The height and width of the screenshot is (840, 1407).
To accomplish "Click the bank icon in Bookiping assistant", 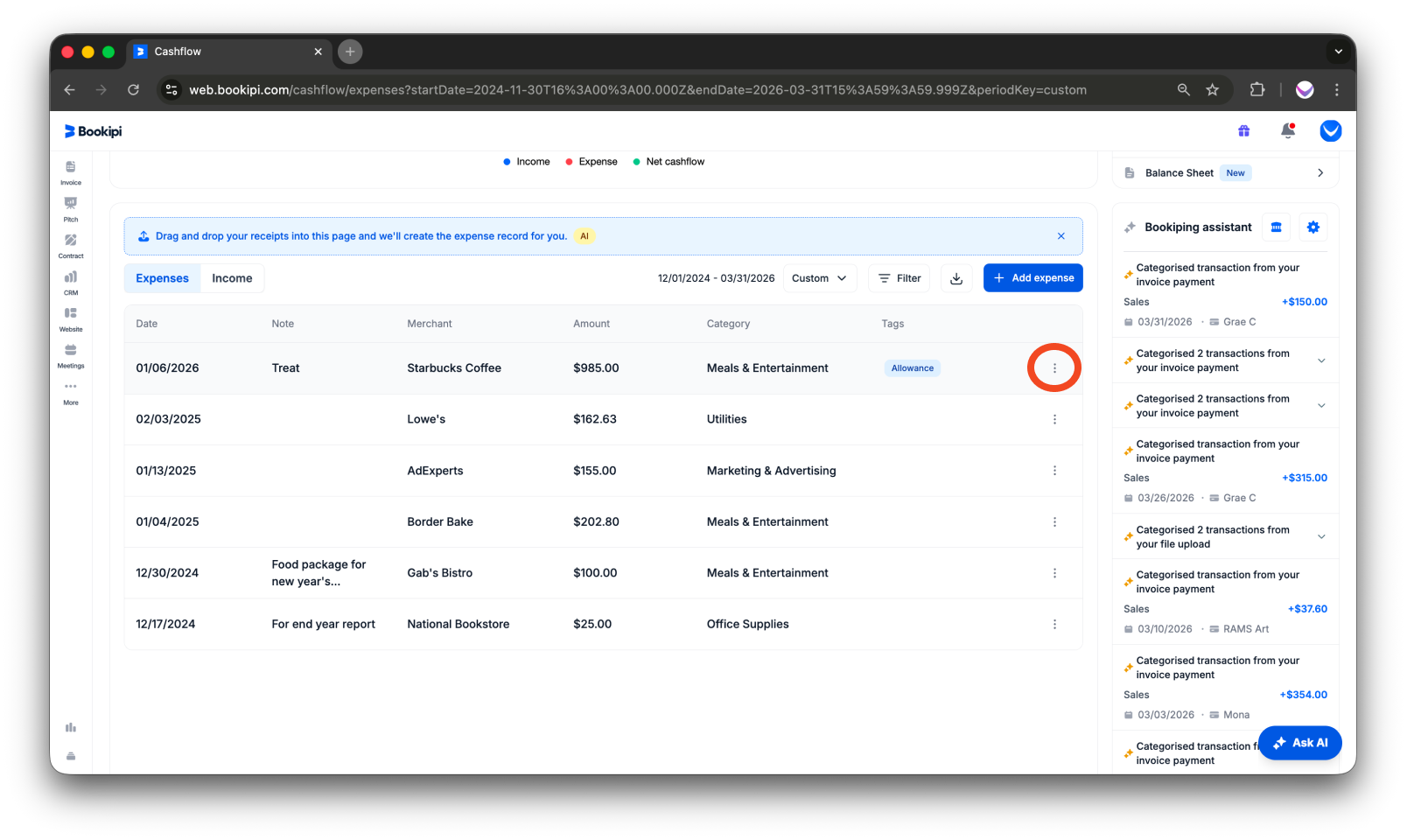I will click(1276, 227).
